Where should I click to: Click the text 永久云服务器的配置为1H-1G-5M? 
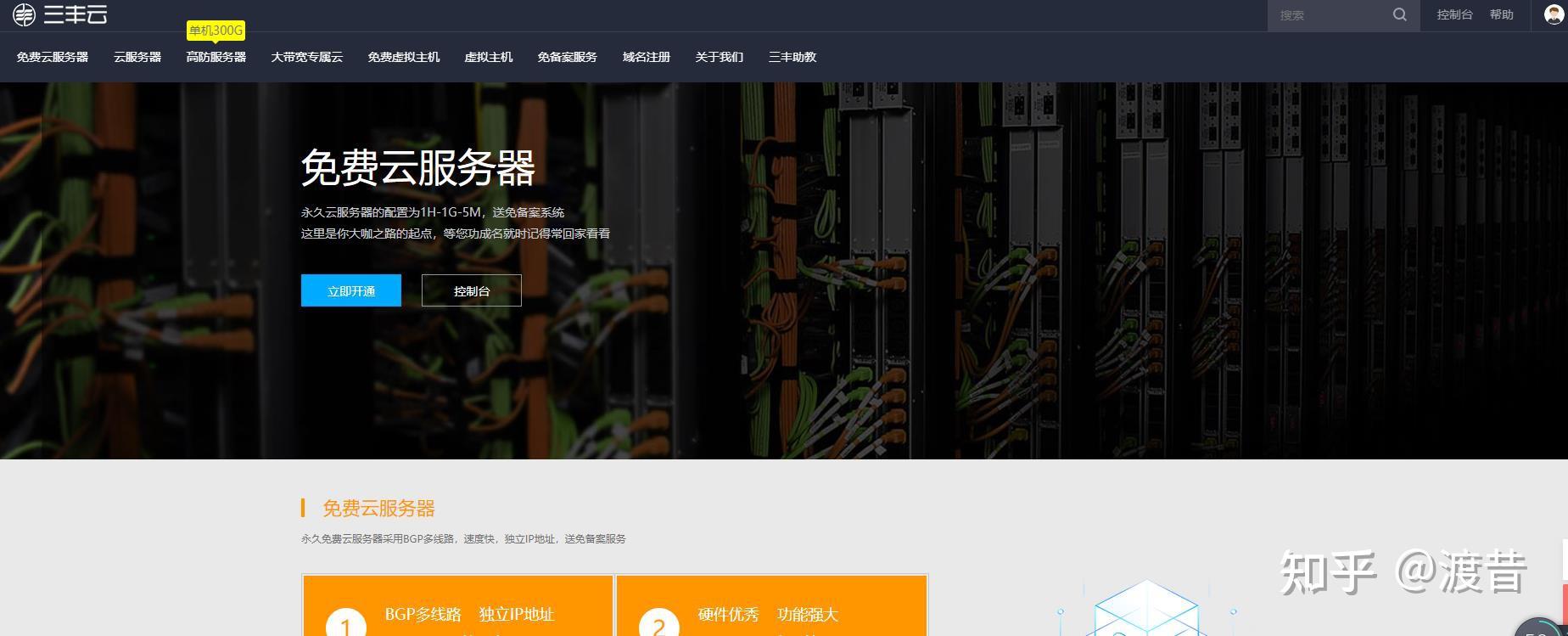click(x=392, y=212)
